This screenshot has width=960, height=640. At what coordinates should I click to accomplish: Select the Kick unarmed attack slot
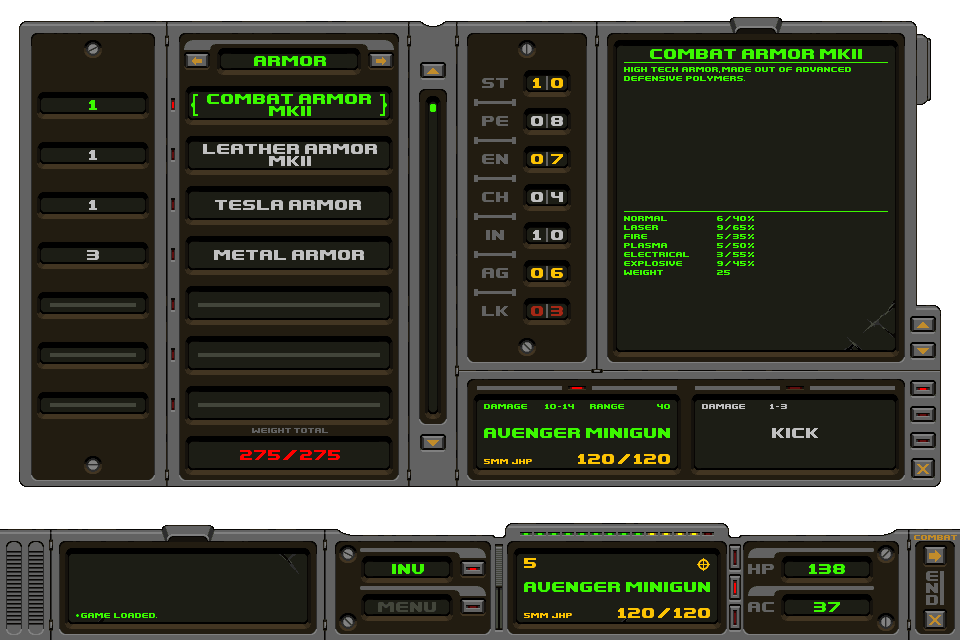point(795,434)
